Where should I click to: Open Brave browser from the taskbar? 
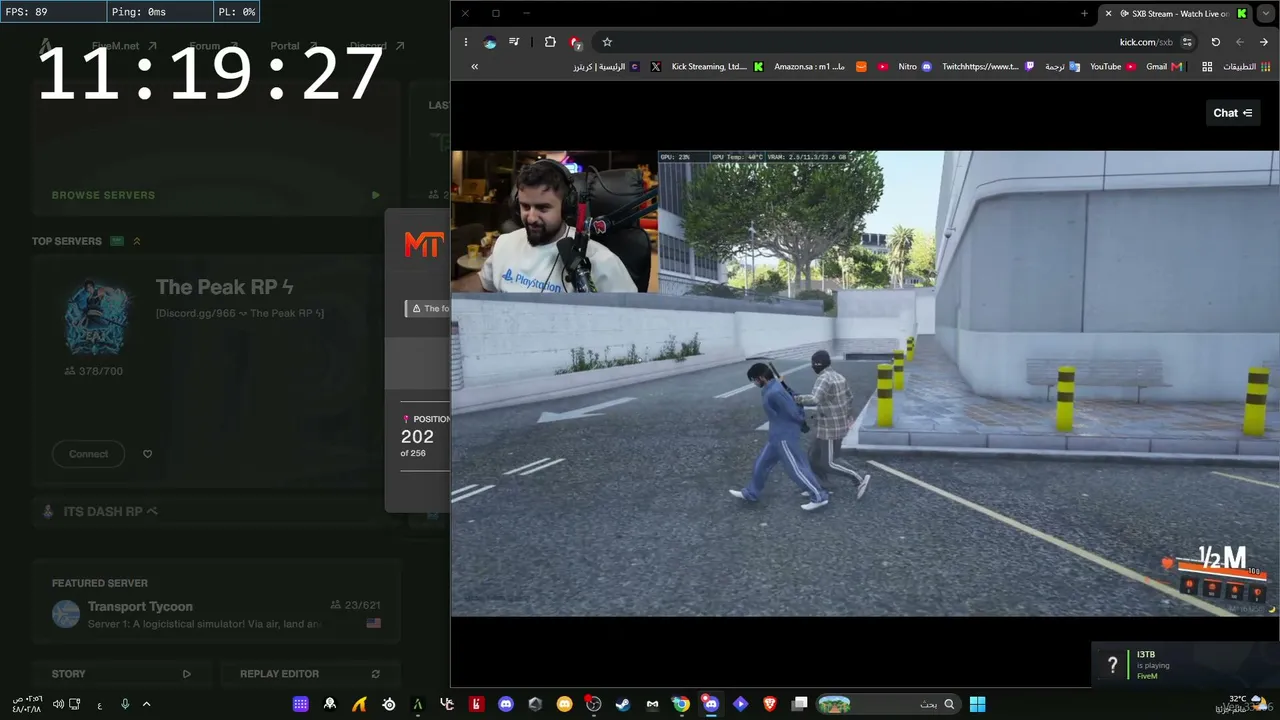point(770,704)
